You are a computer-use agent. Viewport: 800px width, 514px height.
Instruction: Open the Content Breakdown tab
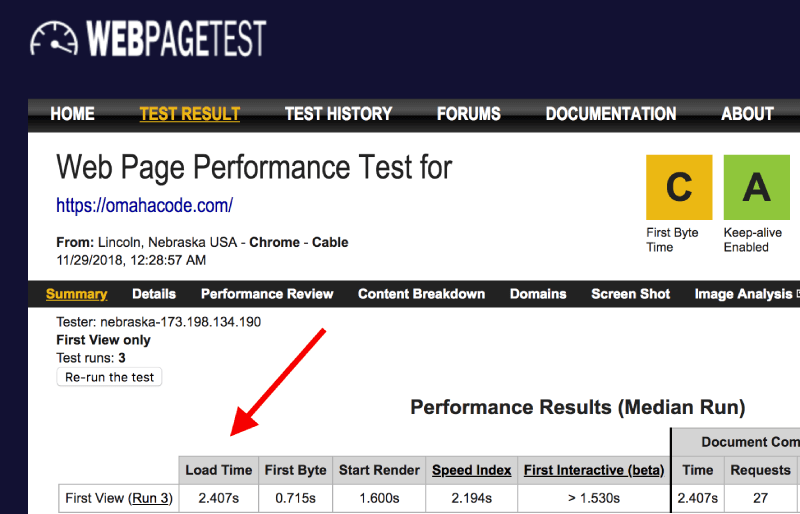421,294
